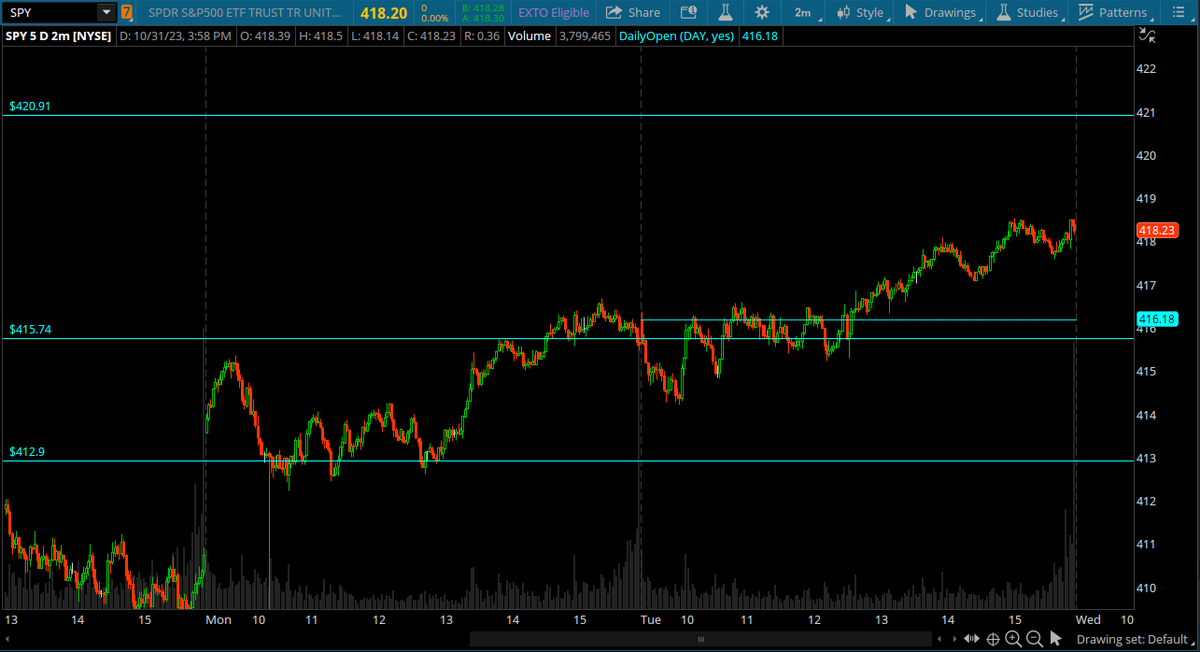Select the Zoom In magnifier icon
Screen dimensions: 1200x652
point(1014,638)
